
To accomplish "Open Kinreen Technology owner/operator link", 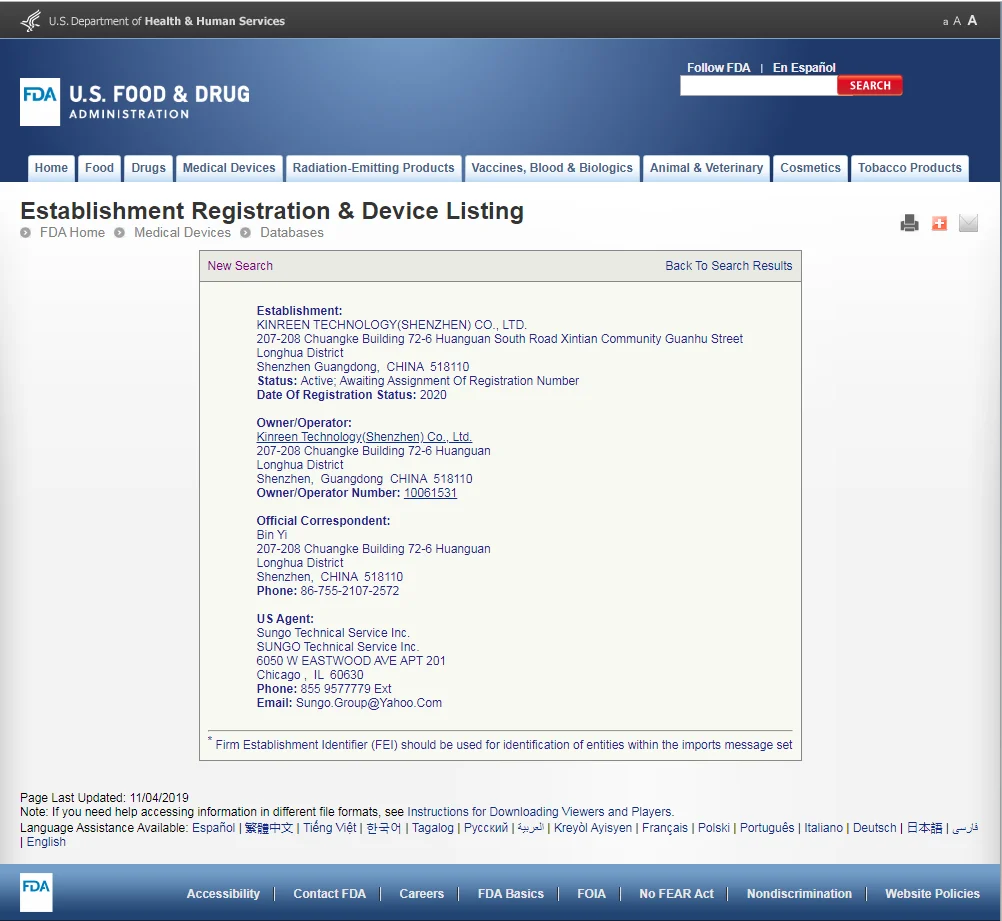I will (x=364, y=437).
